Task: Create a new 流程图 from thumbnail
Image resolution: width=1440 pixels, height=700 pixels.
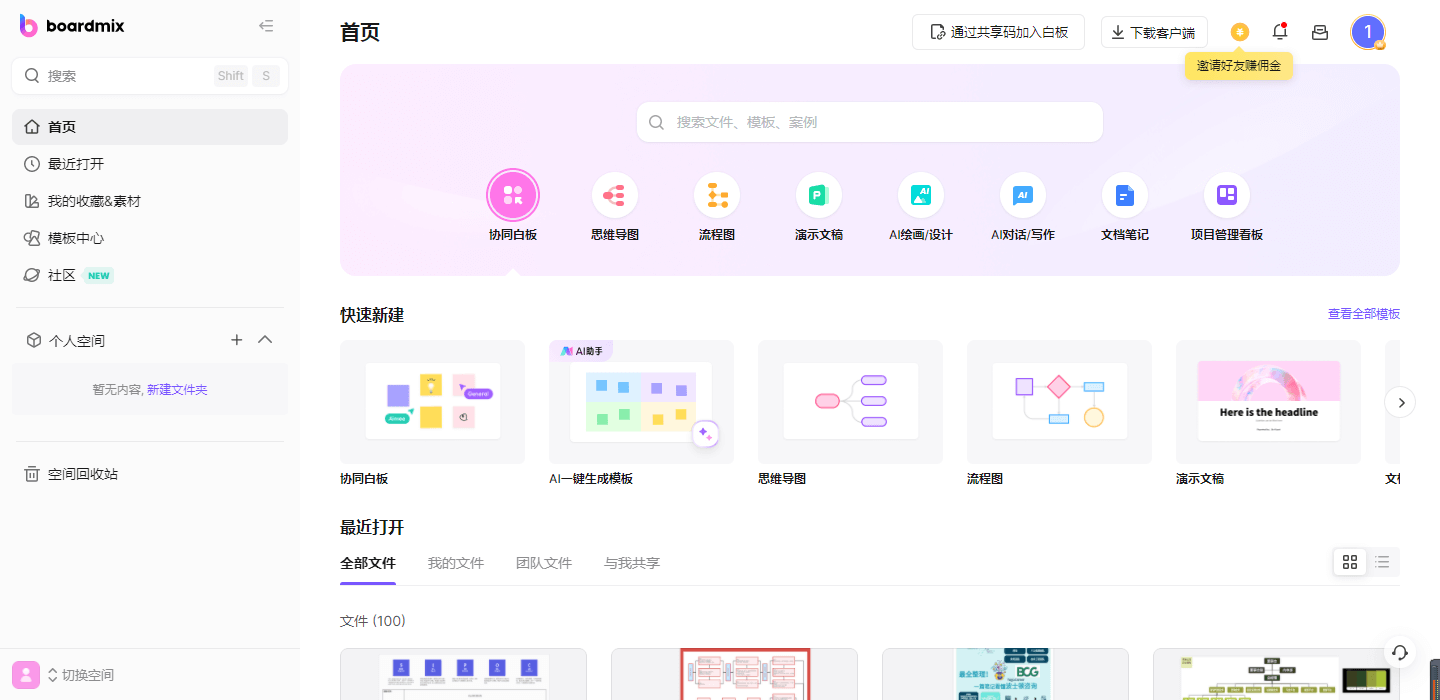Action: click(1059, 402)
